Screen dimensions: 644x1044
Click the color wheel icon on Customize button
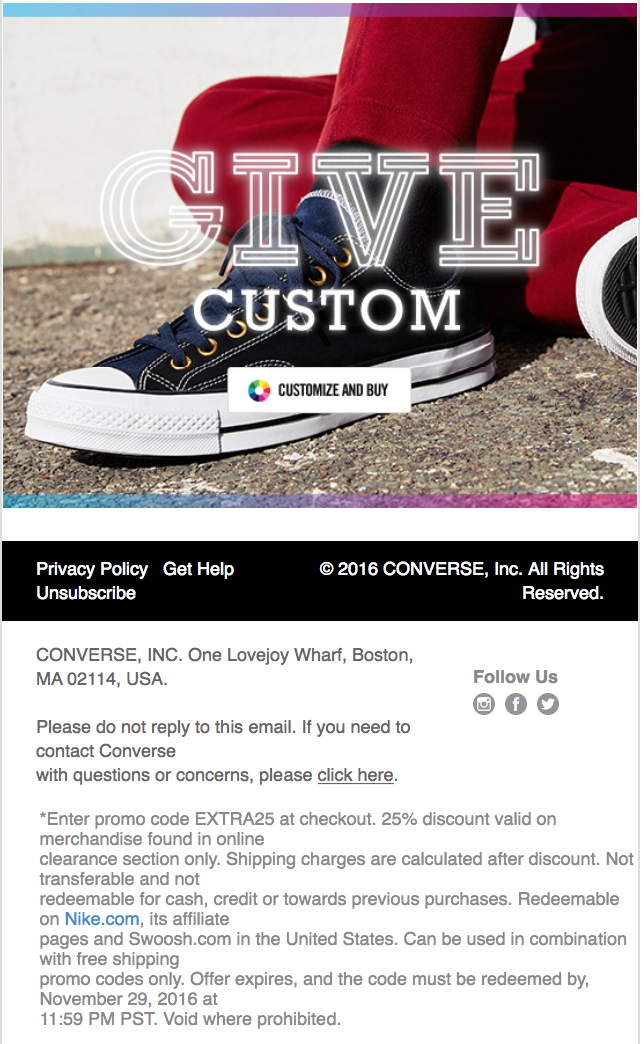click(x=259, y=390)
